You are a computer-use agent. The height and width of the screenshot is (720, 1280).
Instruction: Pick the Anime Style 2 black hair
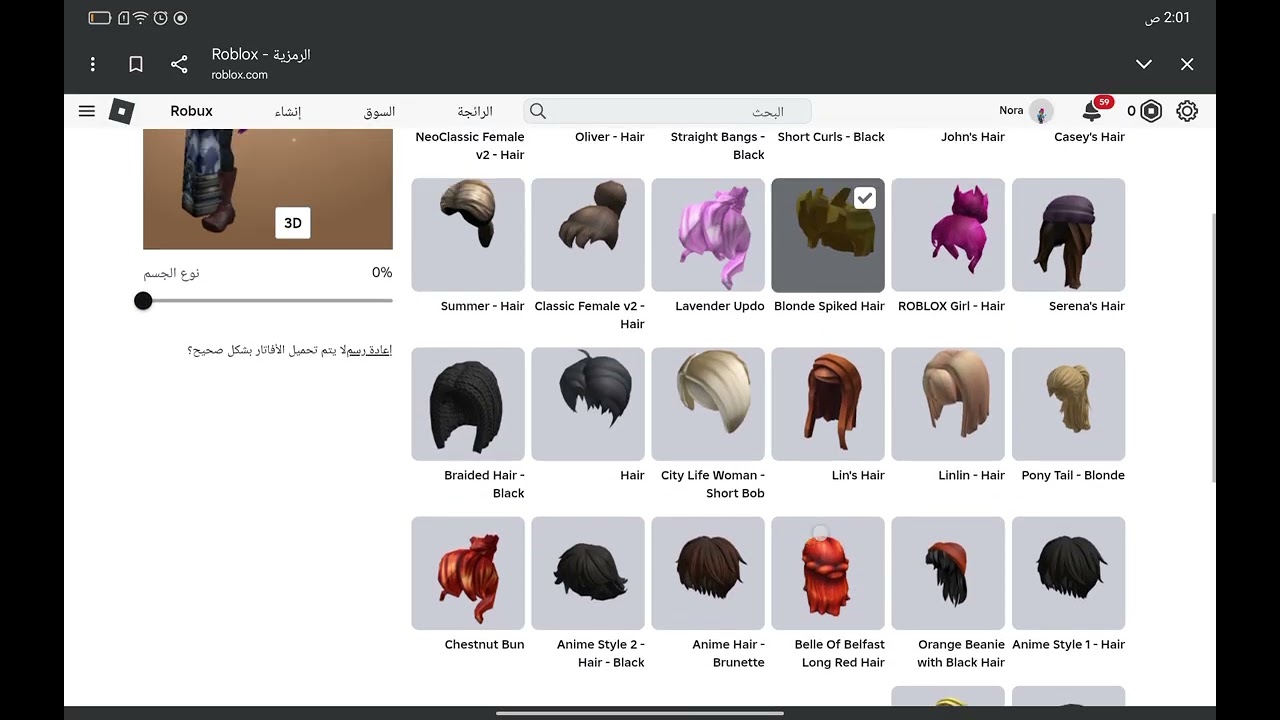point(588,573)
